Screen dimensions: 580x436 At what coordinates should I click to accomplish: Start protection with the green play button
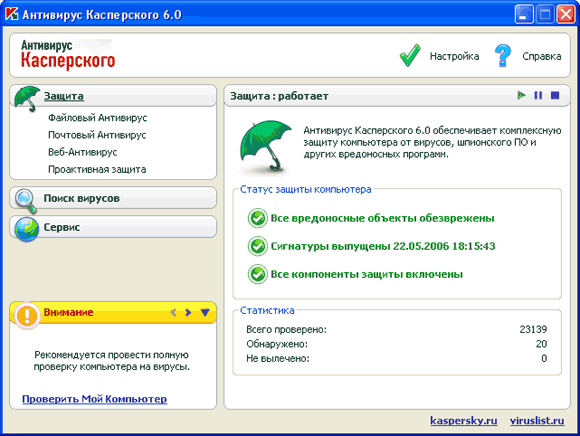click(522, 95)
